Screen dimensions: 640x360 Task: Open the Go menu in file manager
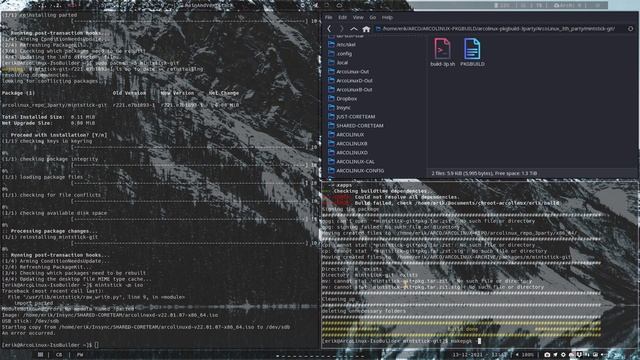point(373,18)
